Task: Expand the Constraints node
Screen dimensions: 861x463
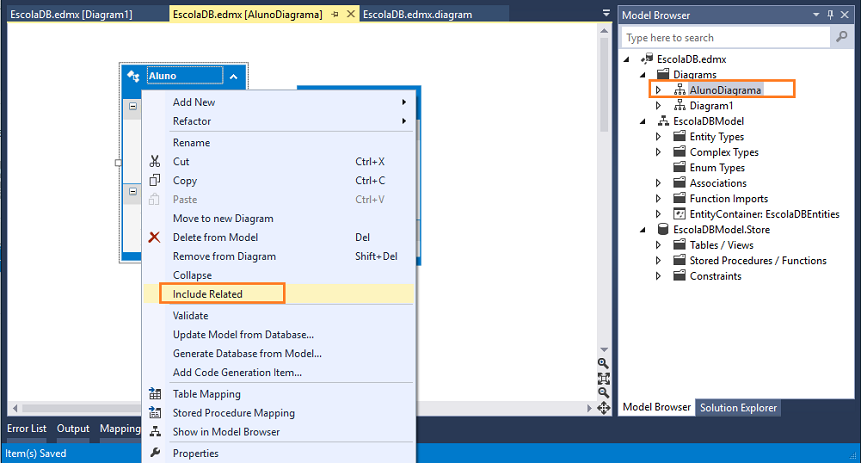Action: (658, 276)
